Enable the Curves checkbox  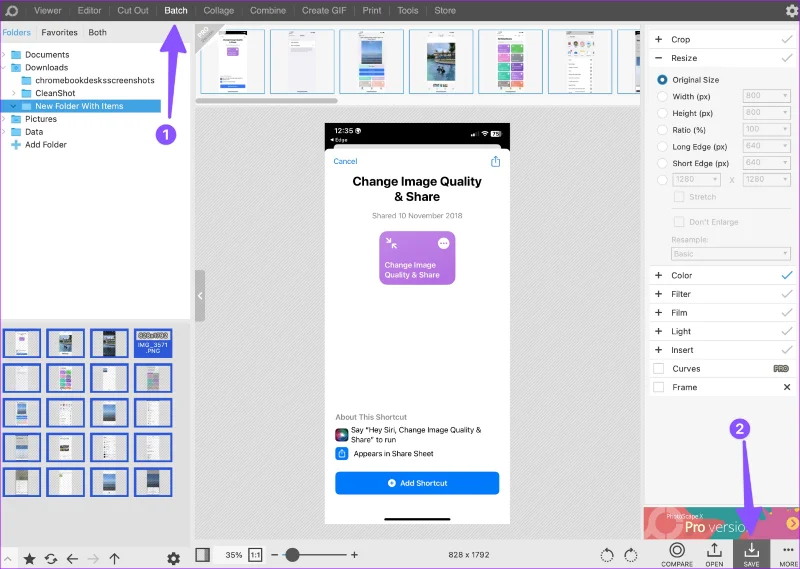pos(659,368)
